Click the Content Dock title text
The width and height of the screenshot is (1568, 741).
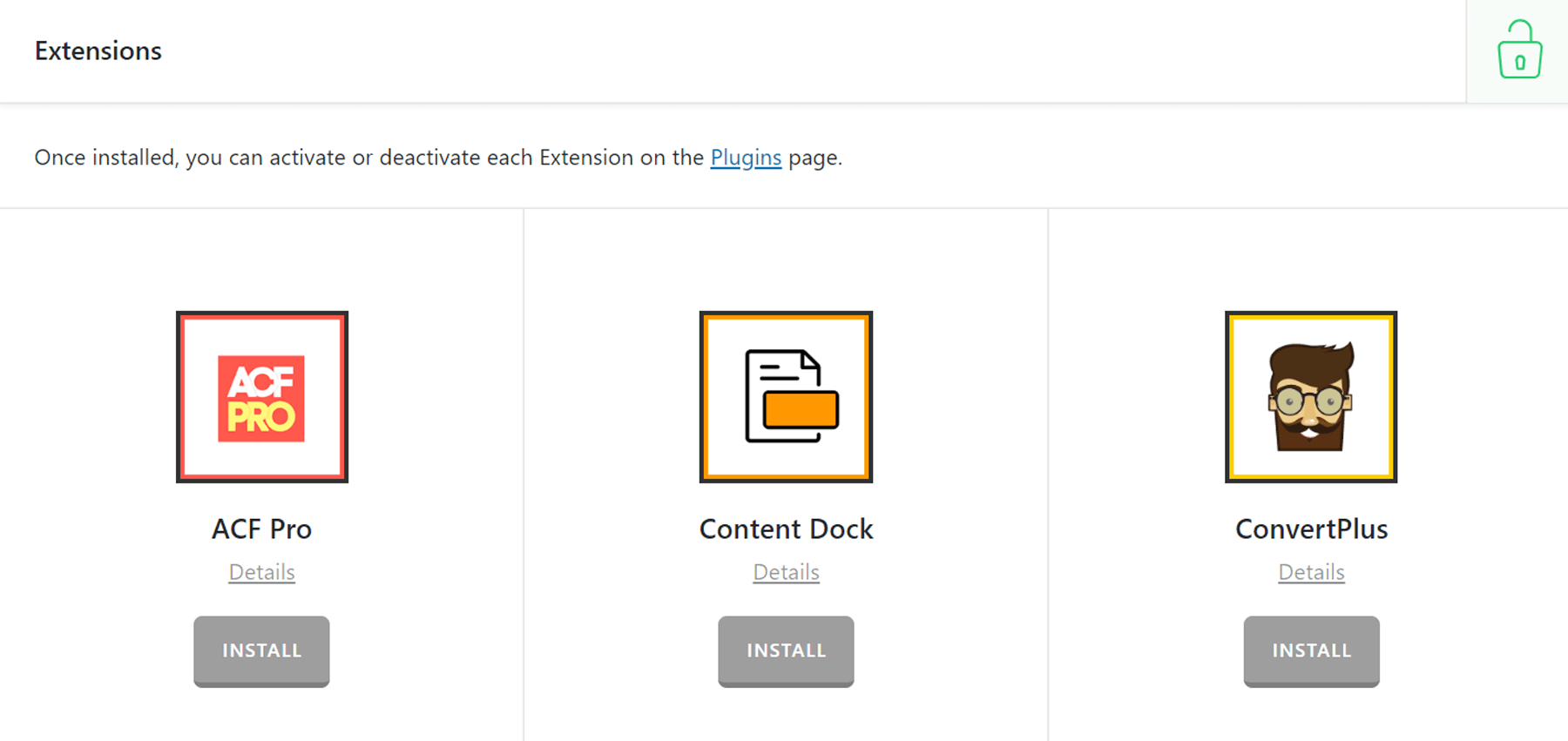(785, 529)
